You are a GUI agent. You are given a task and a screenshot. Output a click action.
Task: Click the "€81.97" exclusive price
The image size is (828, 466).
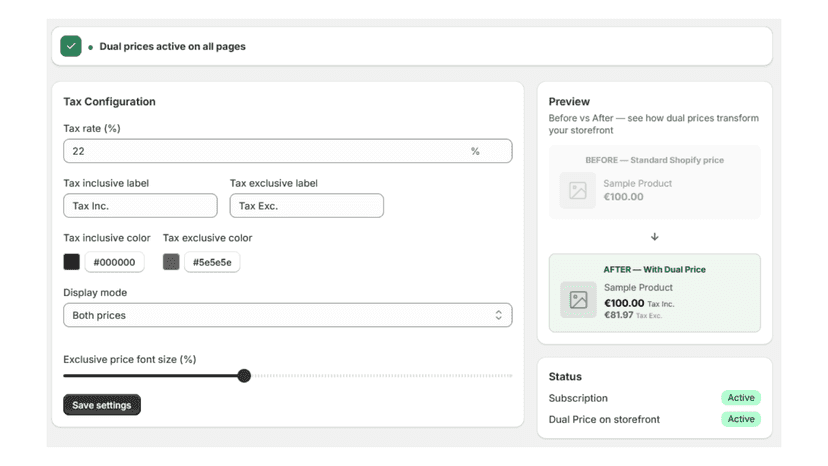click(619, 315)
